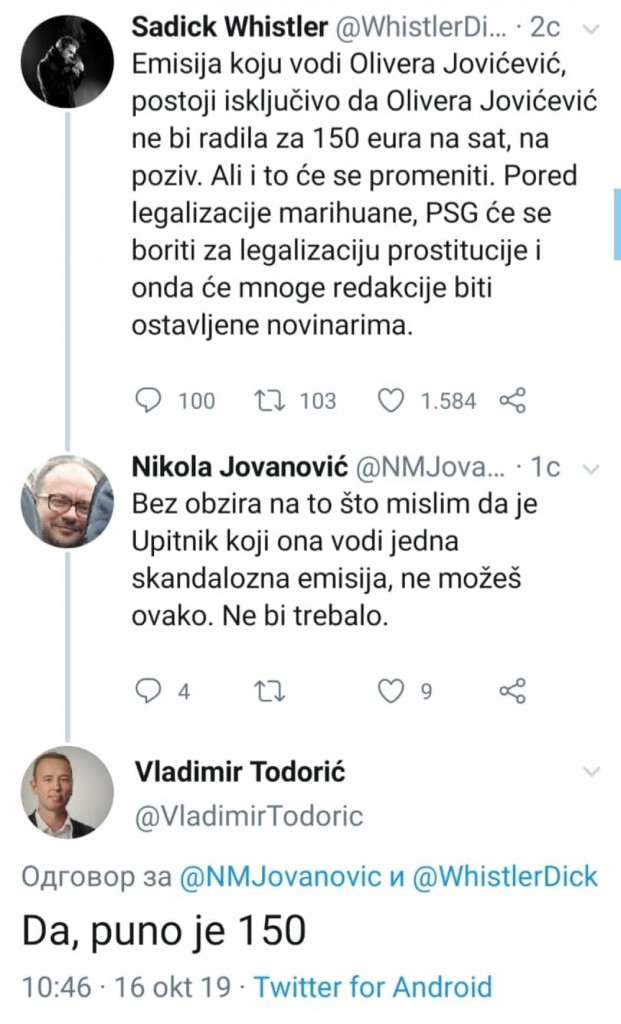Like Sadick Whistler's tweet
The image size is (621, 1024).
390,401
